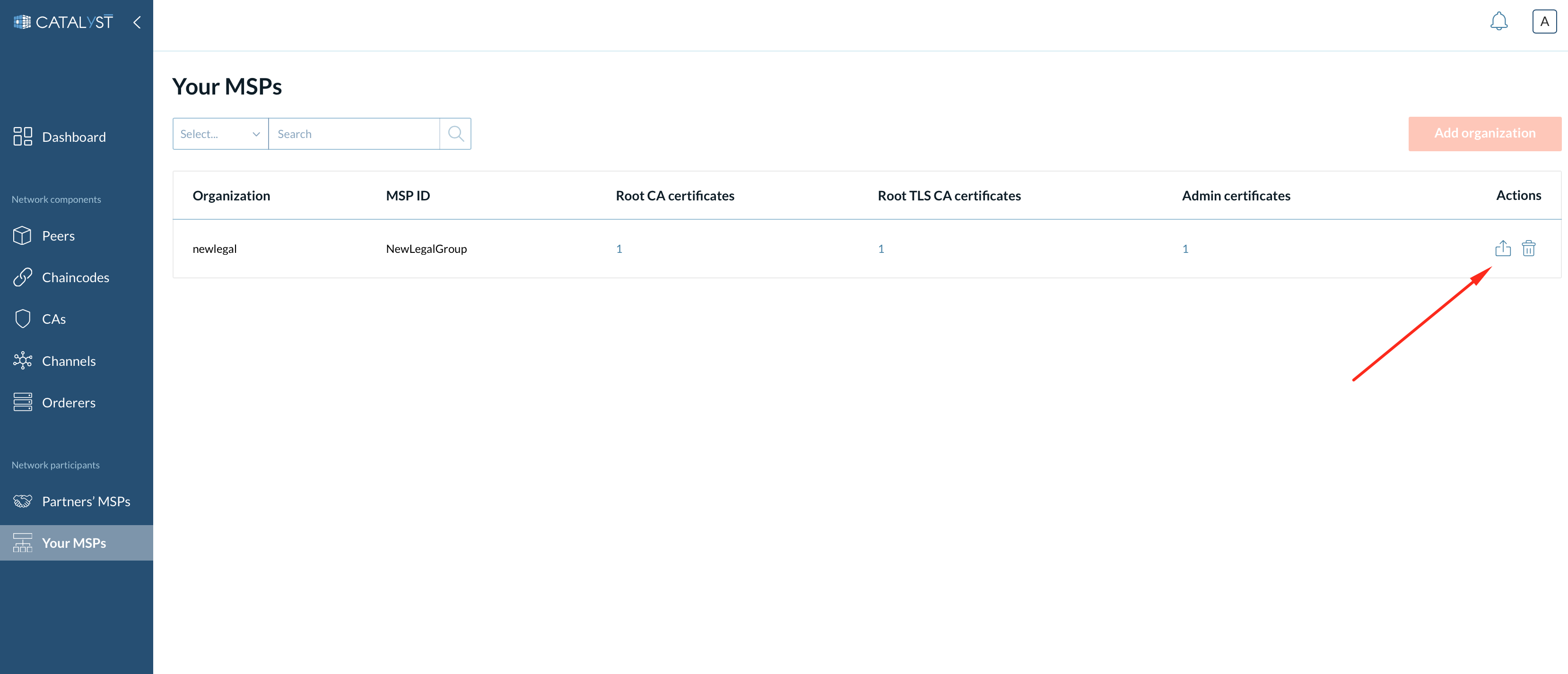
Task: Open Orderers via its sidebar icon
Action: (23, 402)
